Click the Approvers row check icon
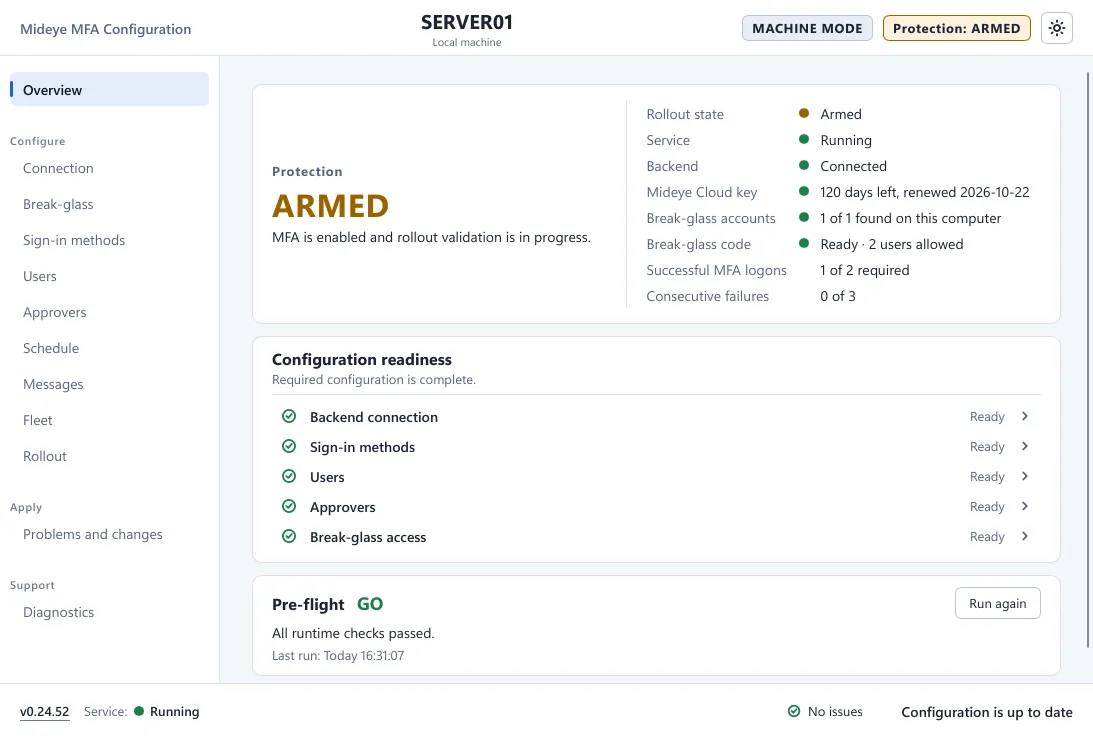 click(289, 506)
